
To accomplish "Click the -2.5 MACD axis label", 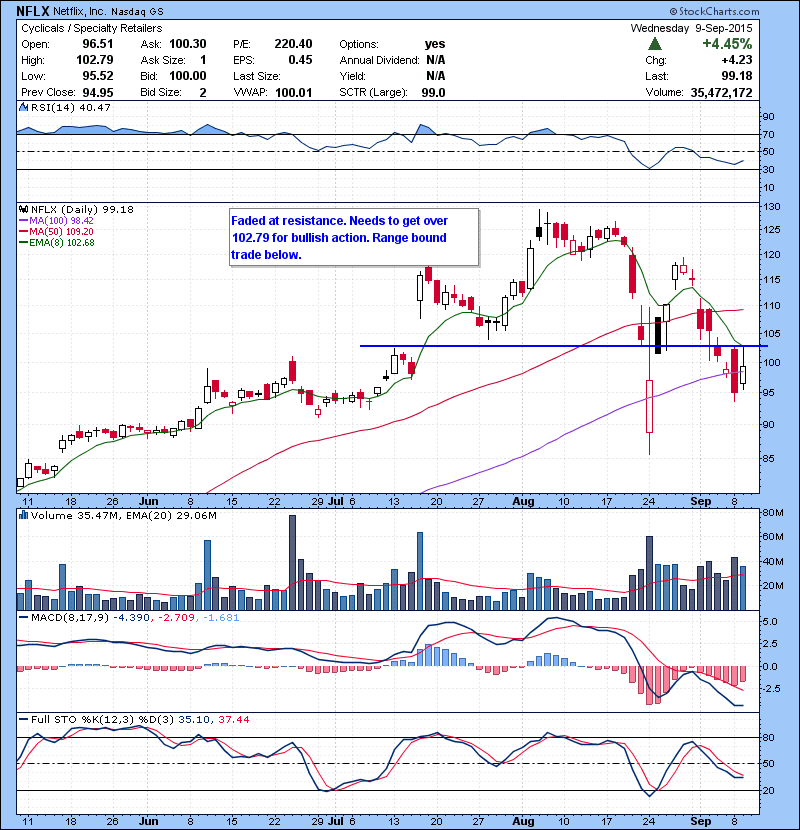I will click(770, 689).
